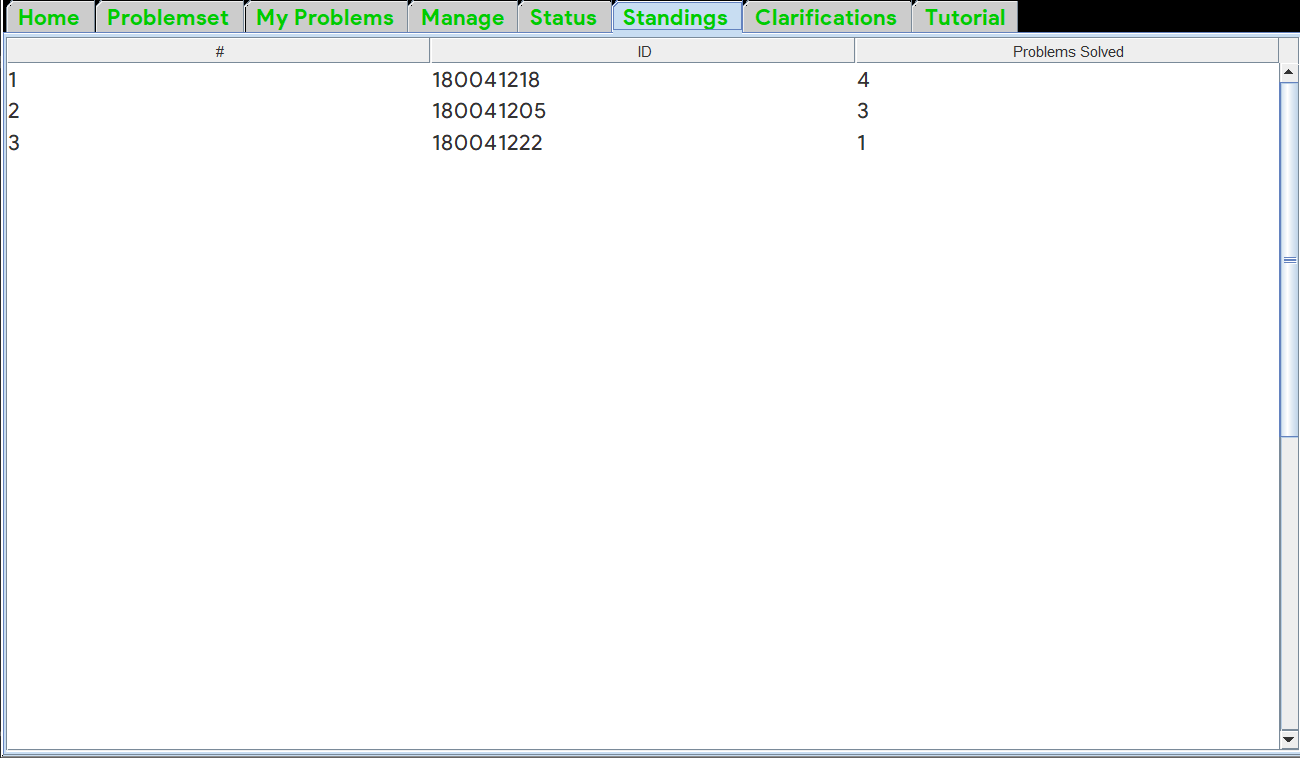Go to My Problems tab
This screenshot has height=758, width=1300.
[326, 17]
